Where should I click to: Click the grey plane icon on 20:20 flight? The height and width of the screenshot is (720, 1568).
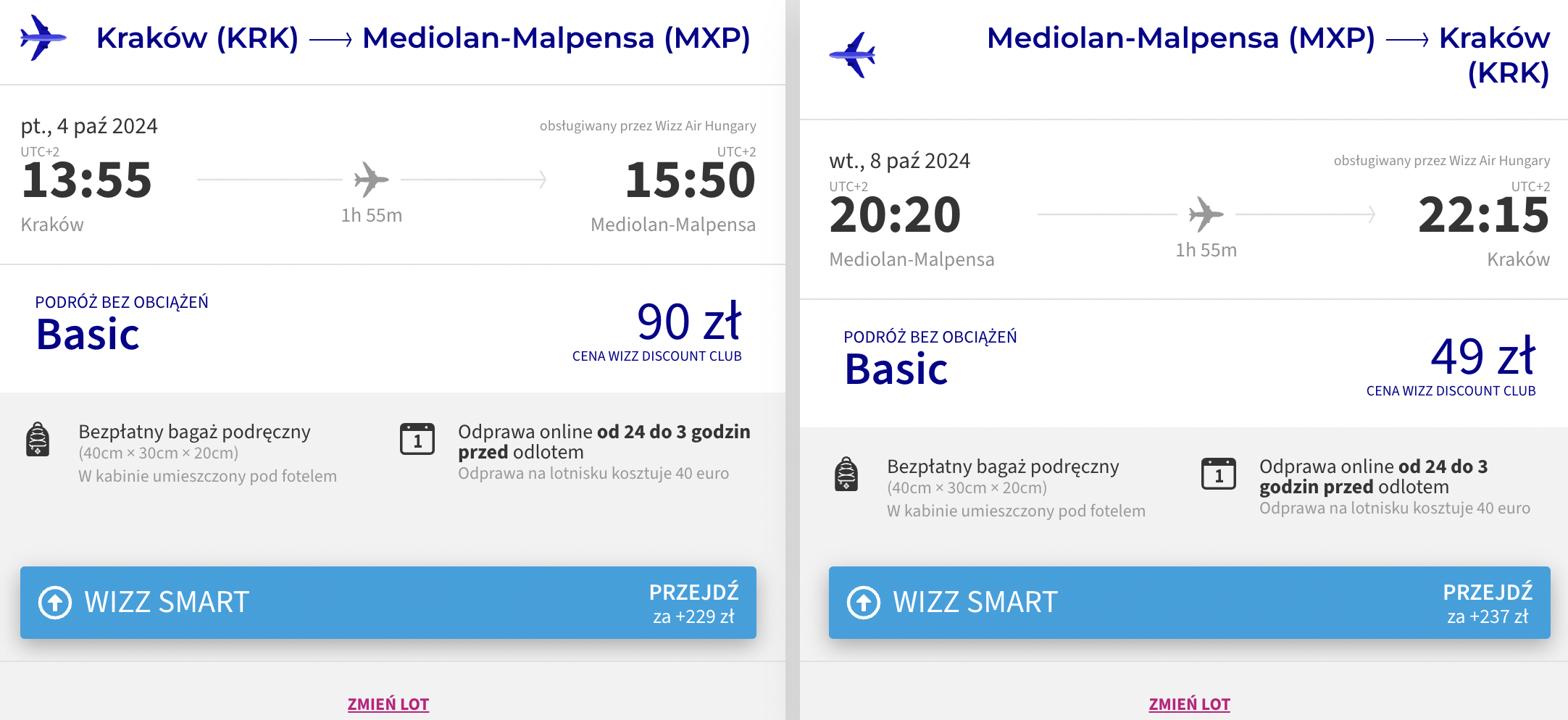coord(1206,214)
